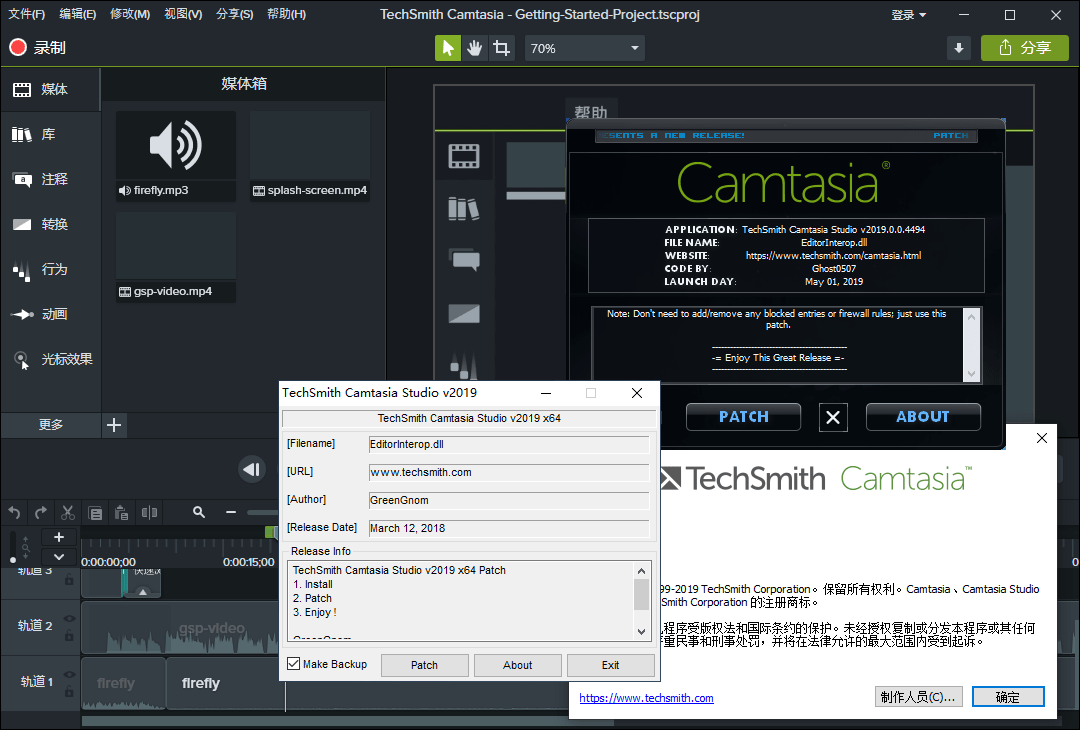The width and height of the screenshot is (1080, 730).
Task: Toggle lock icon for 轨道 3
Action: coord(70,580)
